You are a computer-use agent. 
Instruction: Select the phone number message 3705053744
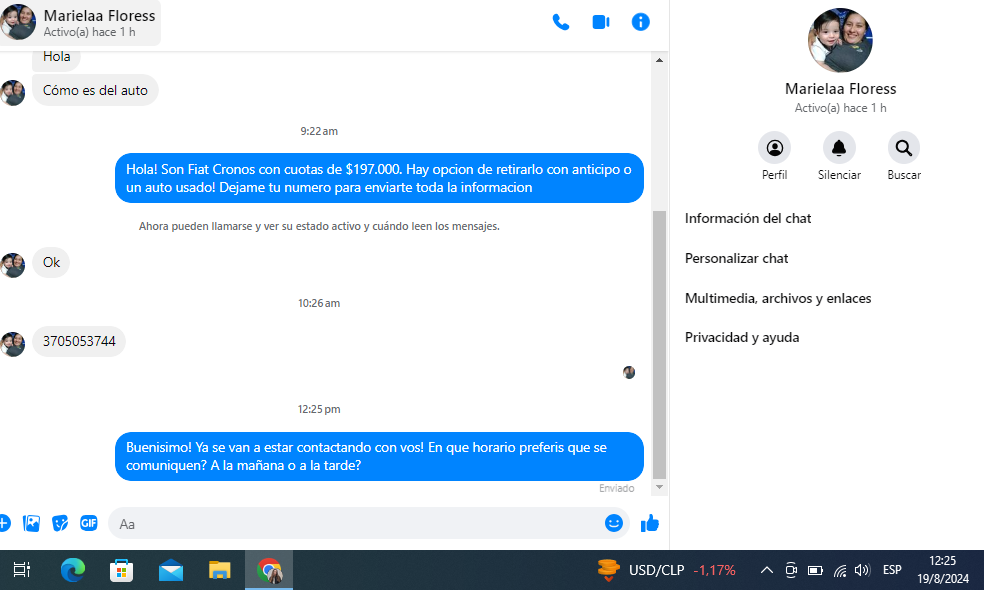[x=79, y=341]
